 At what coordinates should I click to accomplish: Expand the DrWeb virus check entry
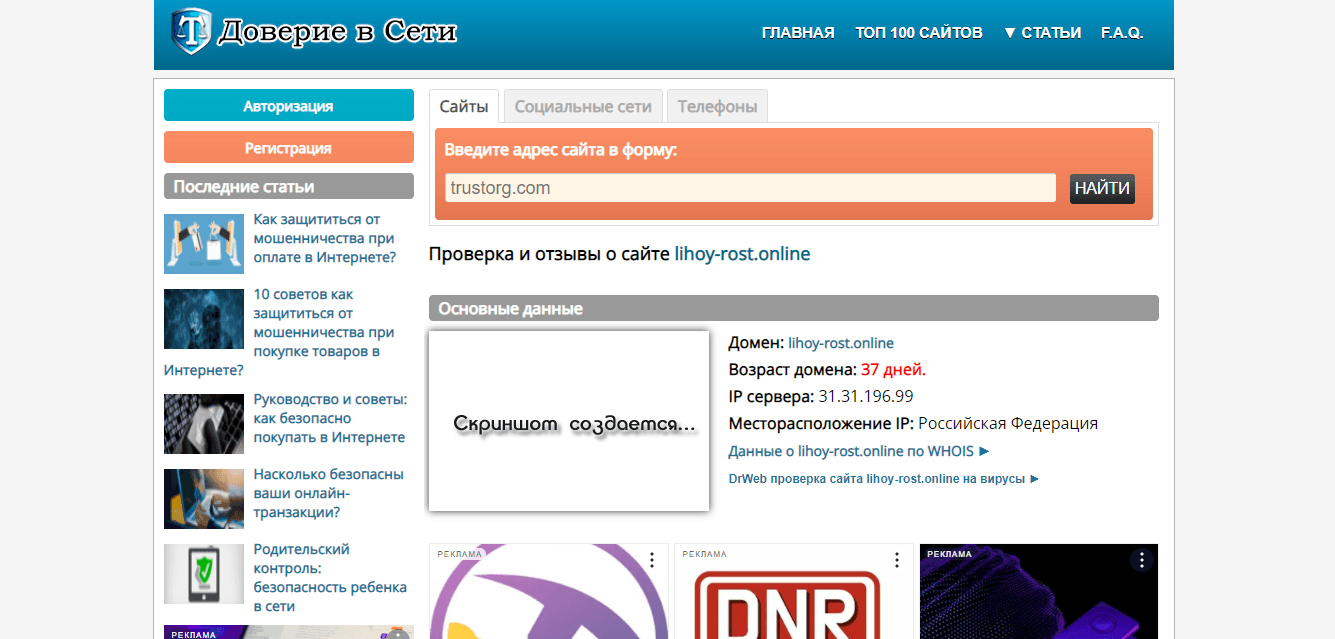884,478
